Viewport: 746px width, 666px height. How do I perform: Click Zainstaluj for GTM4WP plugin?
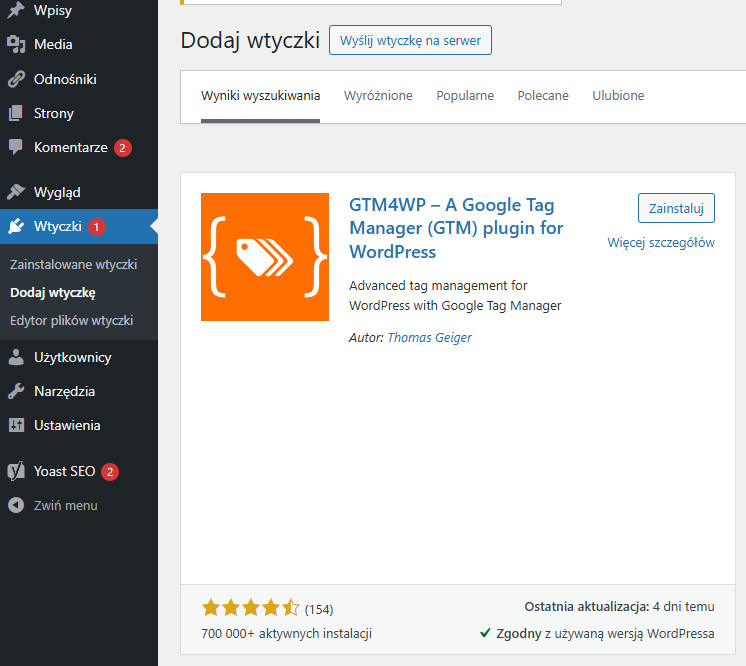click(x=676, y=208)
